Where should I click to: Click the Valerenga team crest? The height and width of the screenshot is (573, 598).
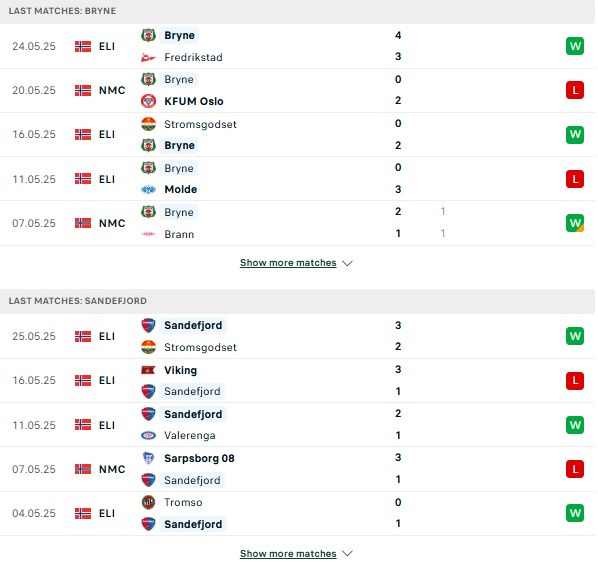(148, 435)
